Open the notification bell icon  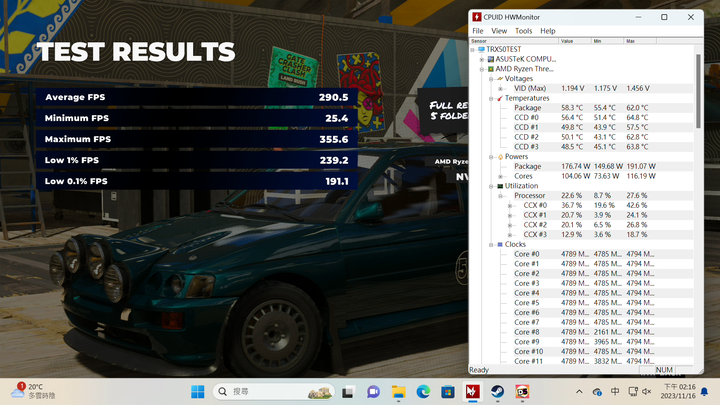point(704,392)
